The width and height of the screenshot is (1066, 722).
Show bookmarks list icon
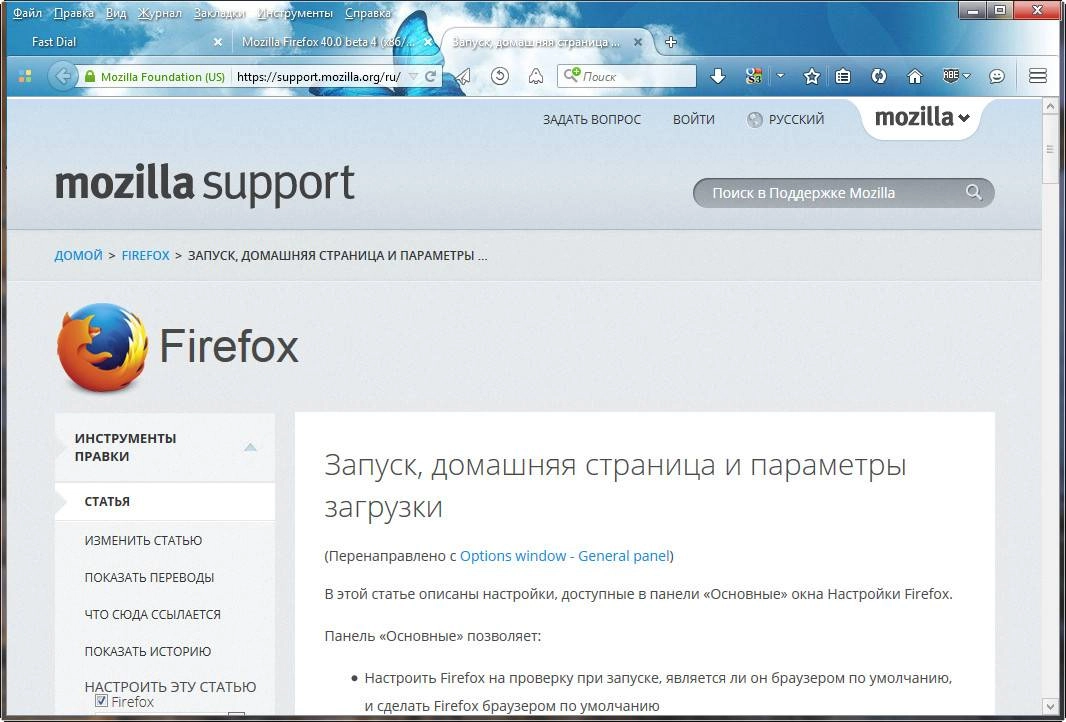coord(843,76)
